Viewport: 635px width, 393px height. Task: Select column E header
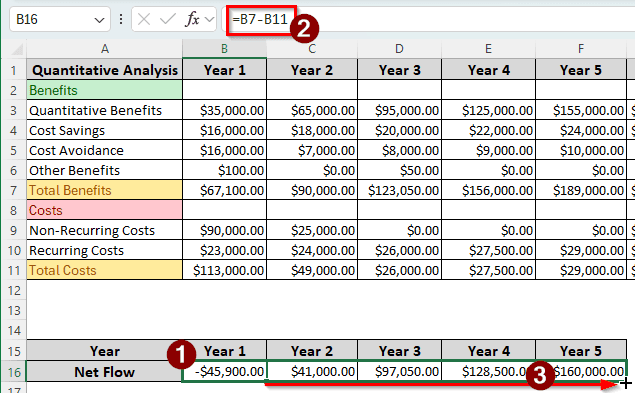(x=488, y=49)
